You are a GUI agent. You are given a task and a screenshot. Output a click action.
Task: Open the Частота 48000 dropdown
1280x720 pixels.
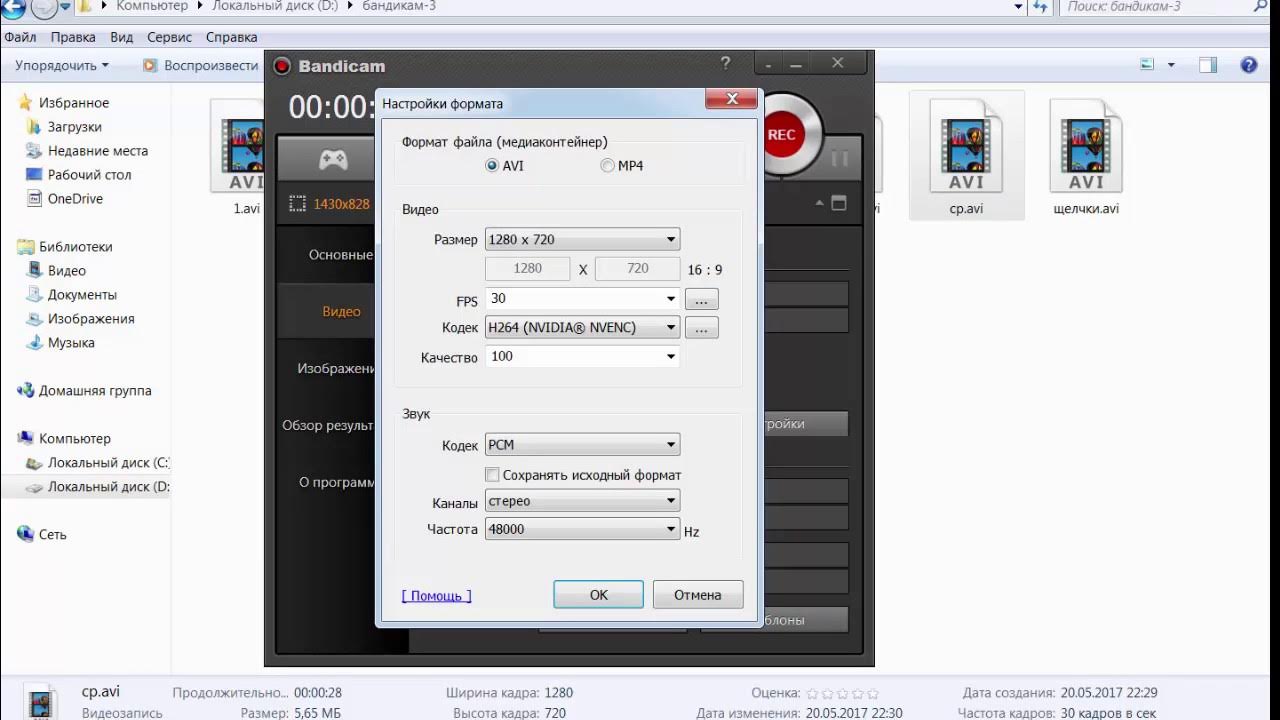[x=582, y=530]
